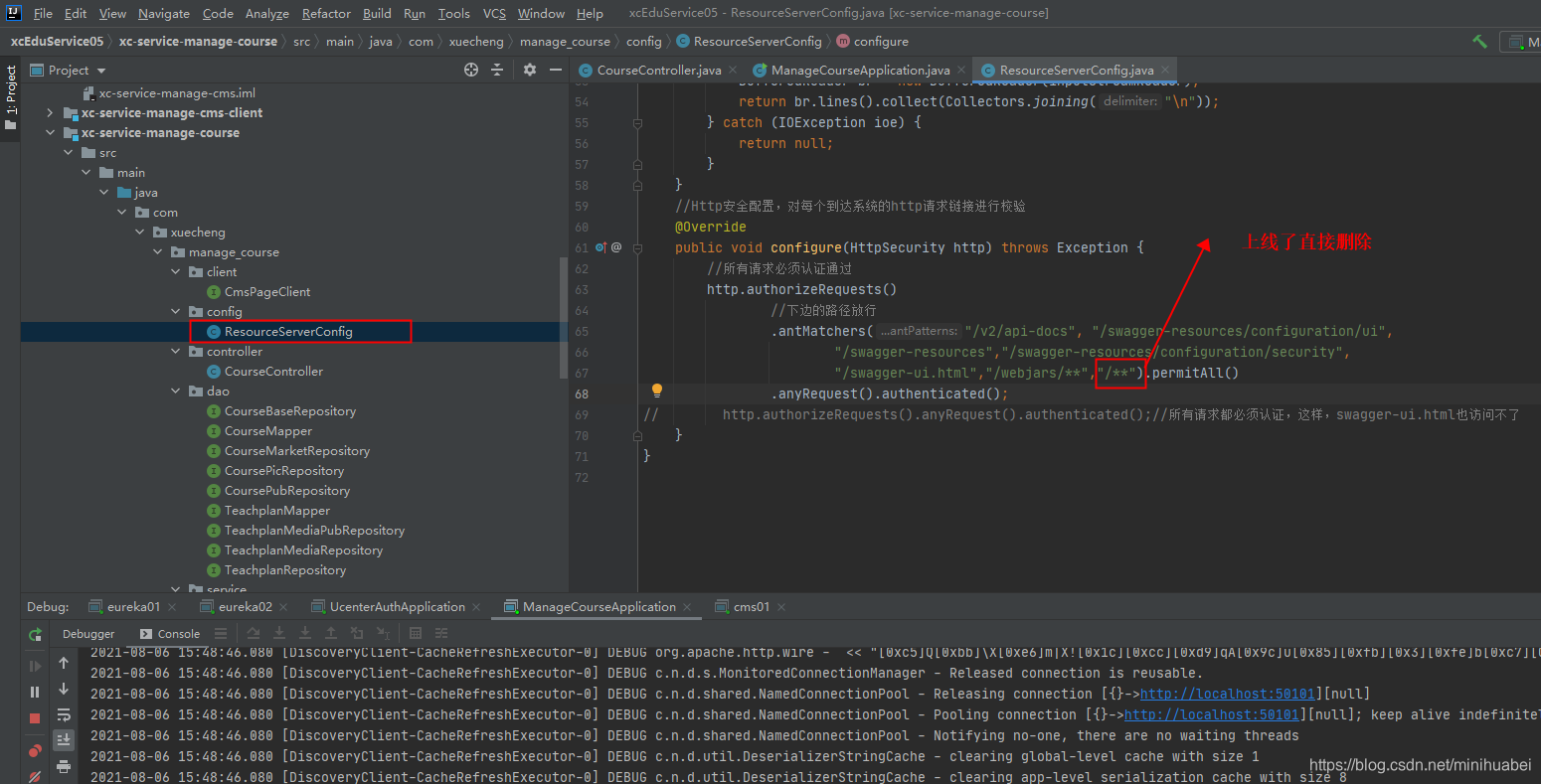The width and height of the screenshot is (1541, 784).
Task: Collapse the dao package
Action: [x=175, y=392]
